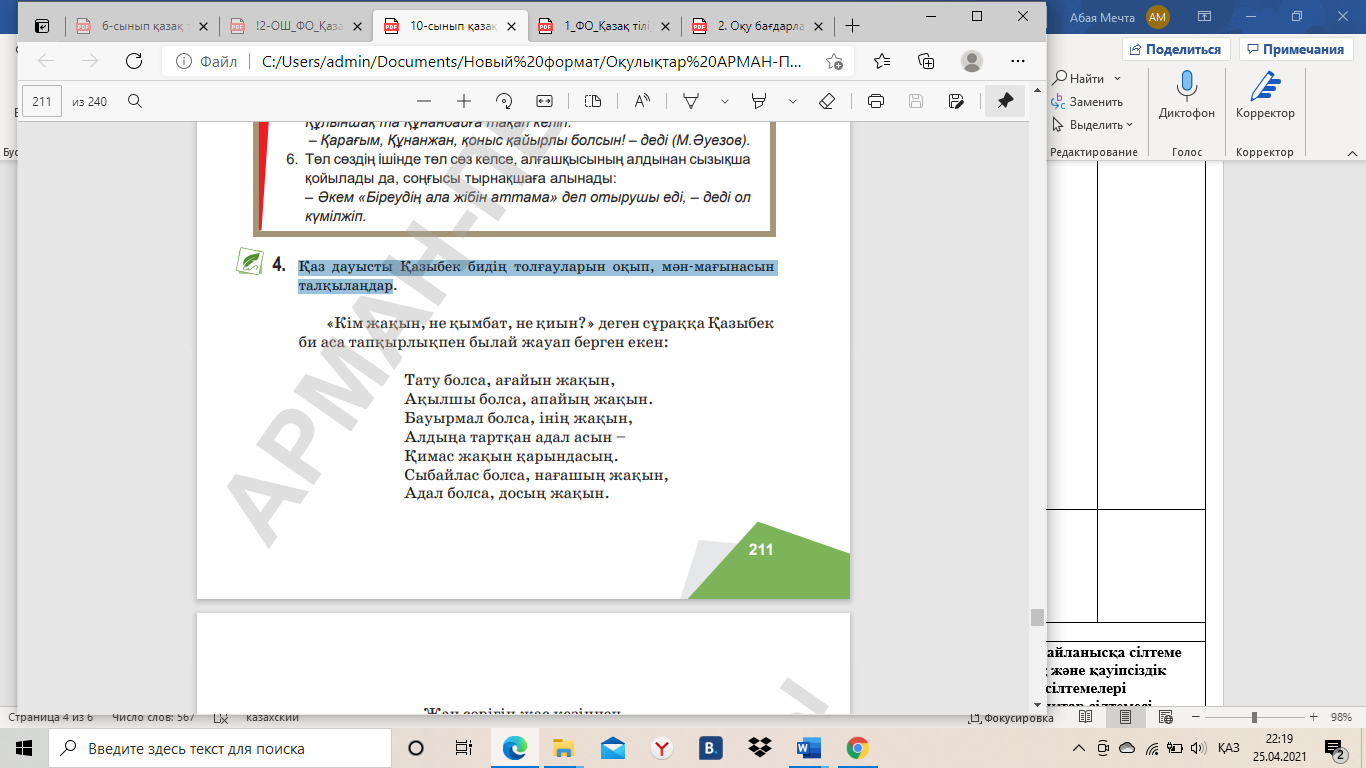Open Yandex Browser from the taskbar
This screenshot has width=1366, height=768.
662,748
